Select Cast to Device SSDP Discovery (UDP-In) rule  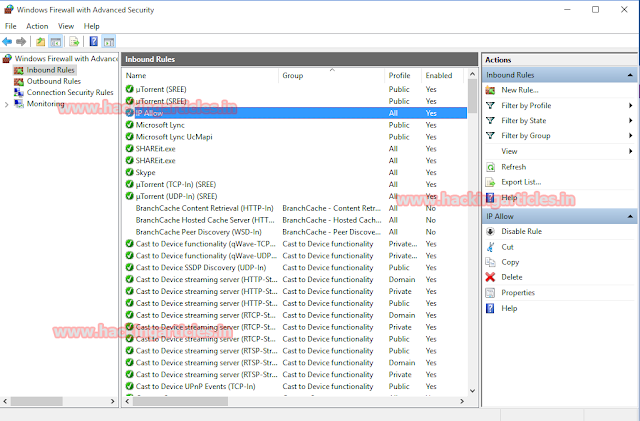click(x=296, y=267)
